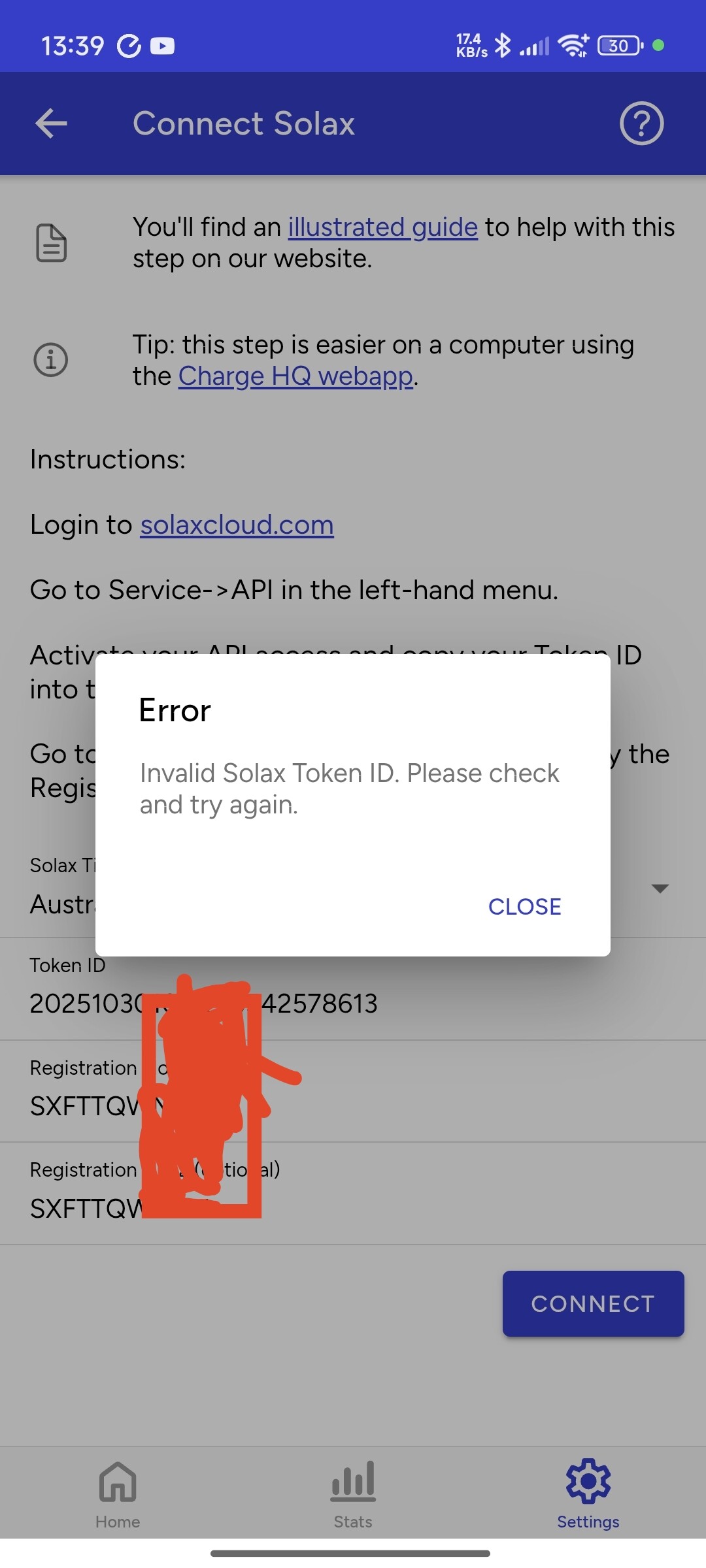706x1568 pixels.
Task: Open the Charge HQ webapp link
Action: pos(295,376)
